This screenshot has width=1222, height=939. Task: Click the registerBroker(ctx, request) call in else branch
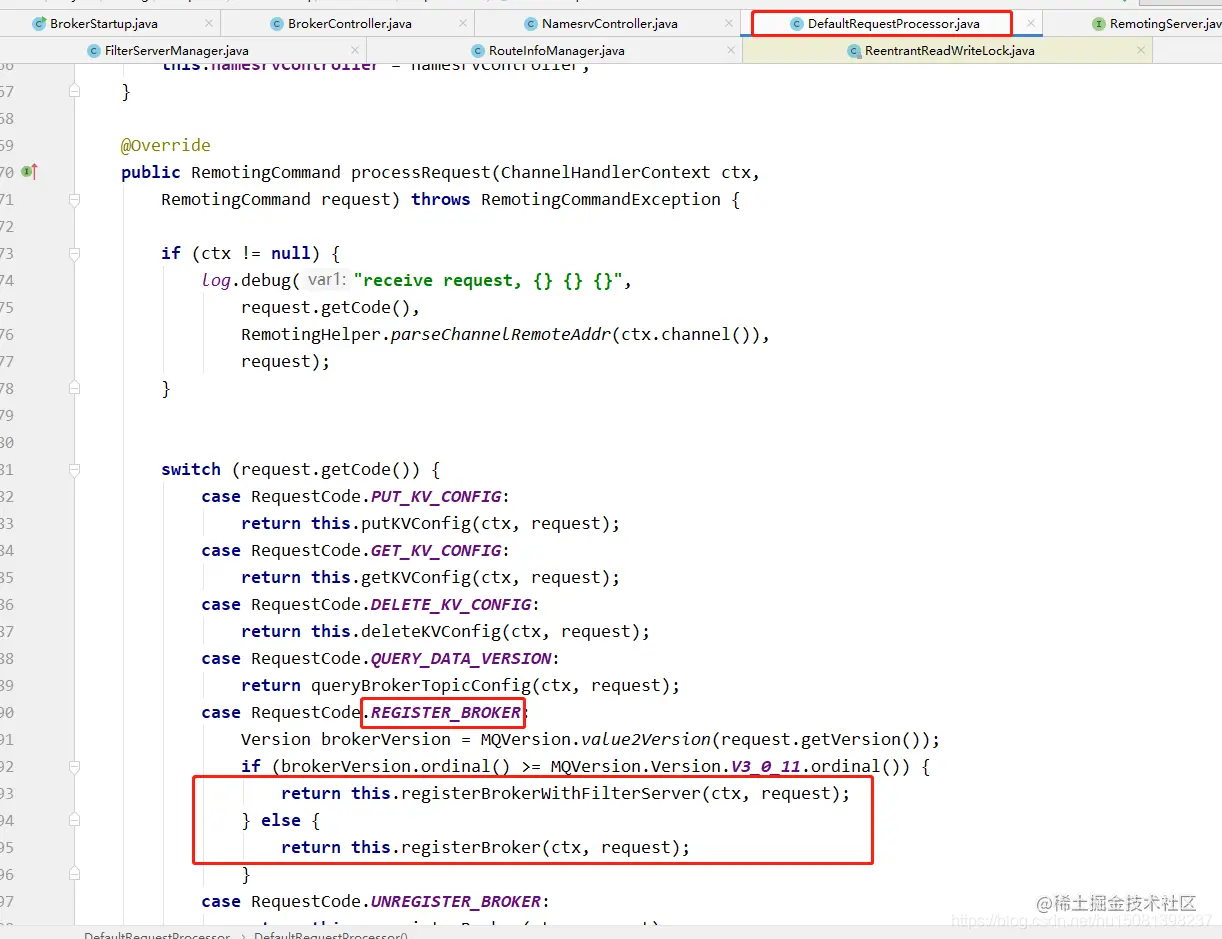pos(471,847)
